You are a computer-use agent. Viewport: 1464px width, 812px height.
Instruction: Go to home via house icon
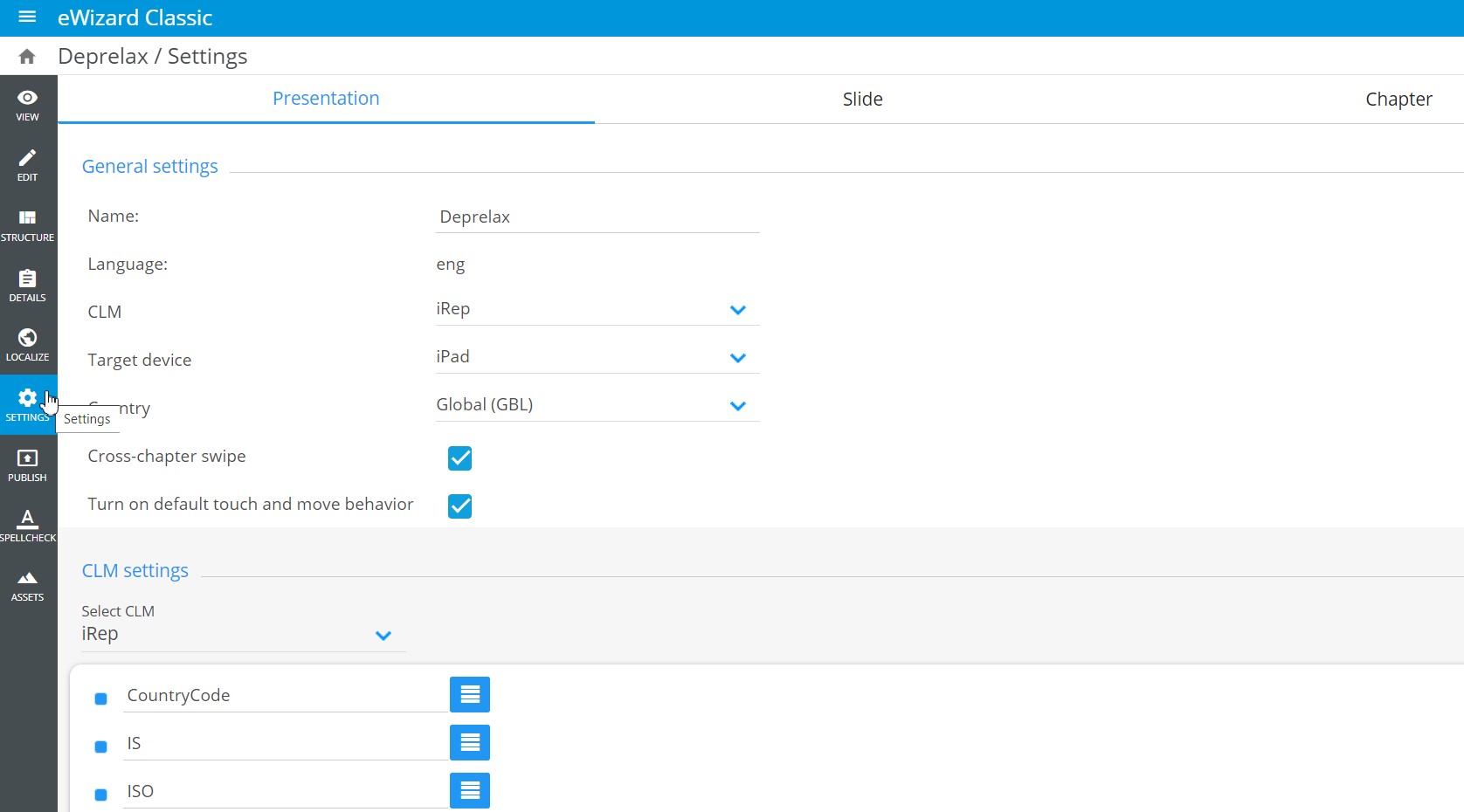pos(27,57)
